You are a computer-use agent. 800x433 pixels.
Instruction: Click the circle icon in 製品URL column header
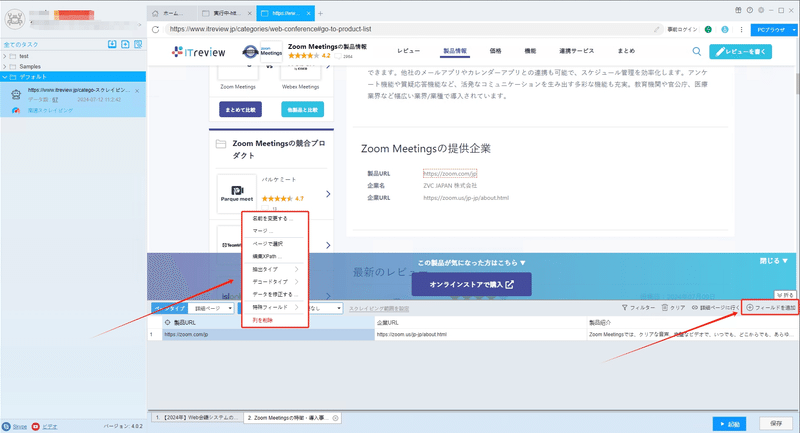click(x=167, y=322)
